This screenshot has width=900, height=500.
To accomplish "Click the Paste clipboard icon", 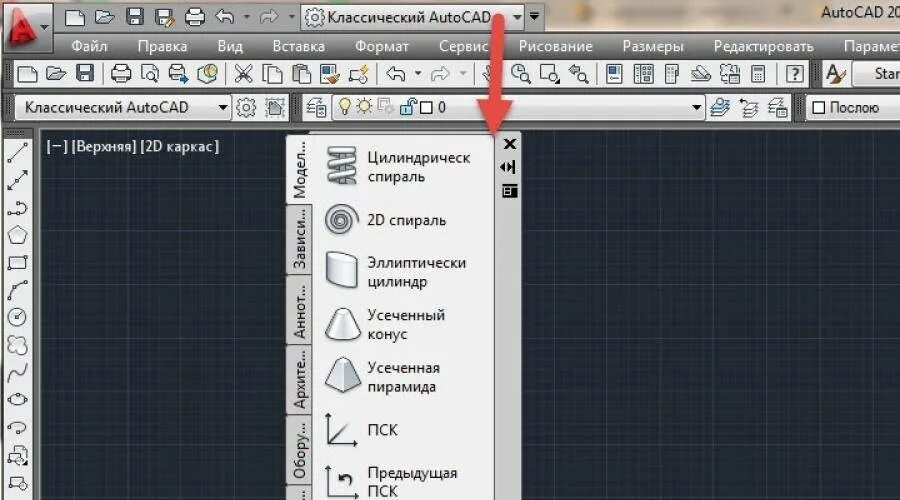I will tap(301, 73).
